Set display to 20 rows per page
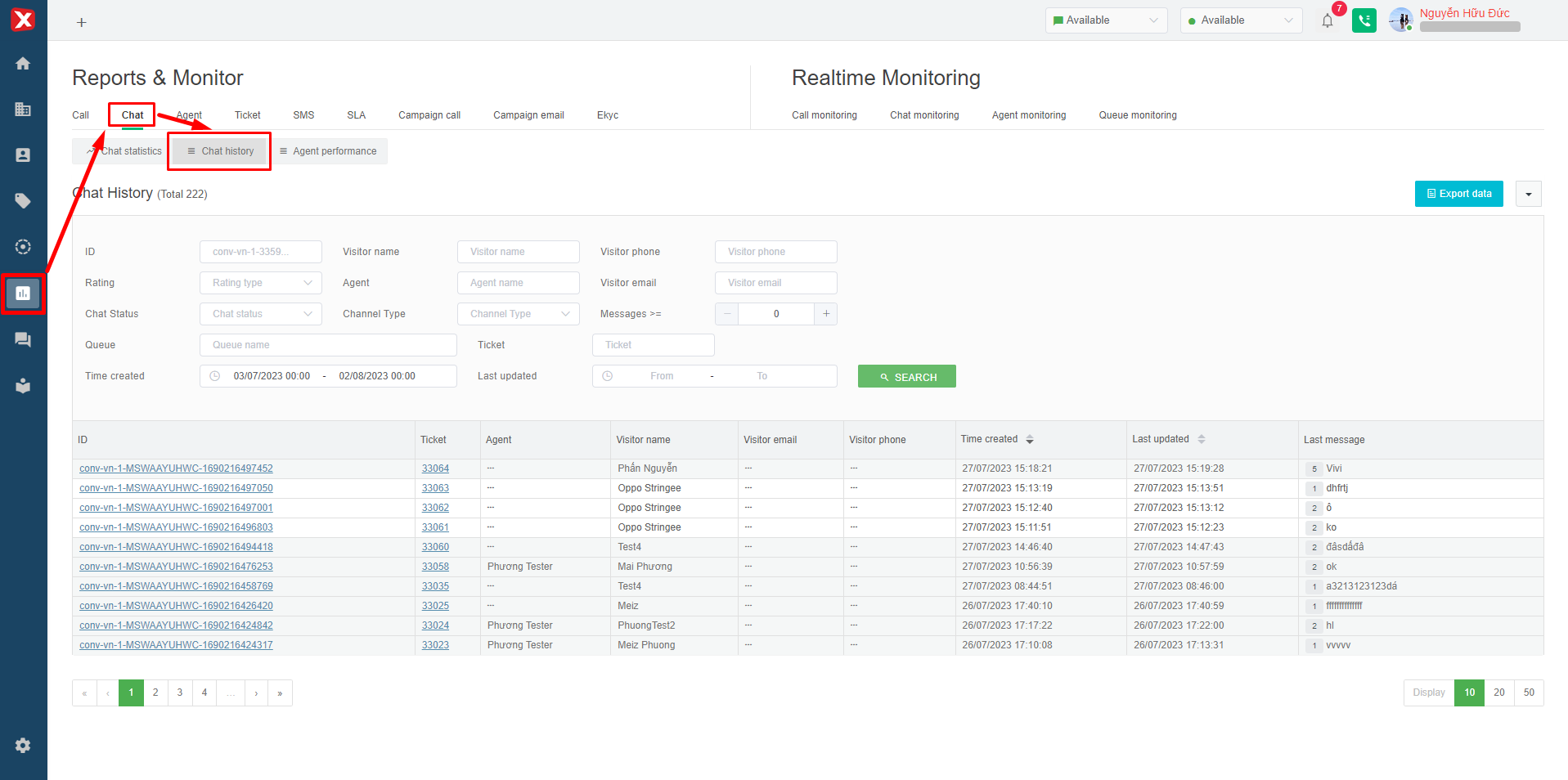1568x780 pixels. click(1498, 693)
